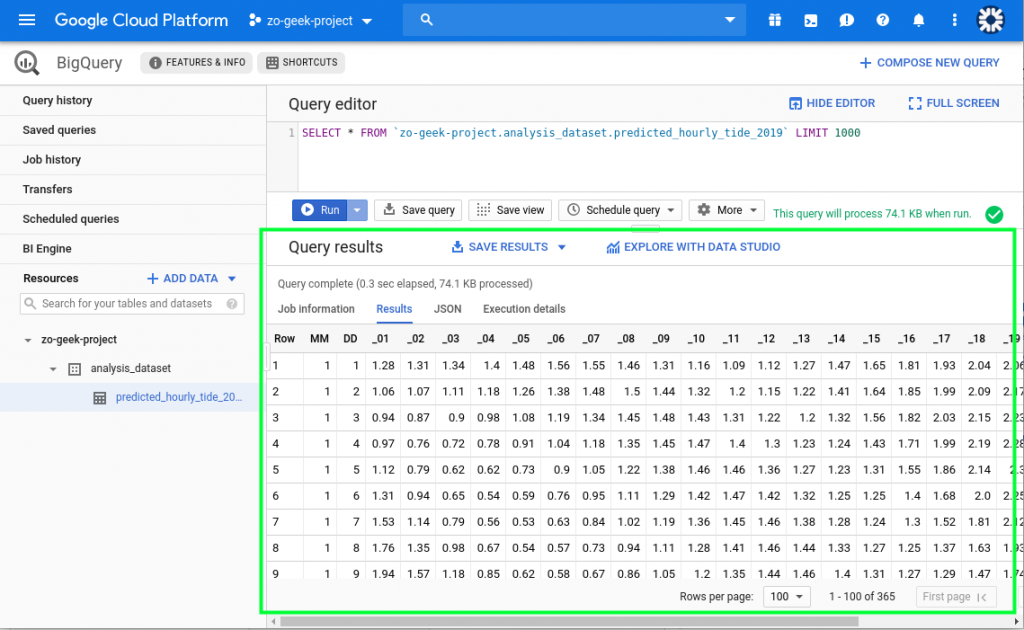Click the search magnifier icon in top bar
Viewport: 1024px width, 630px height.
(x=426, y=20)
